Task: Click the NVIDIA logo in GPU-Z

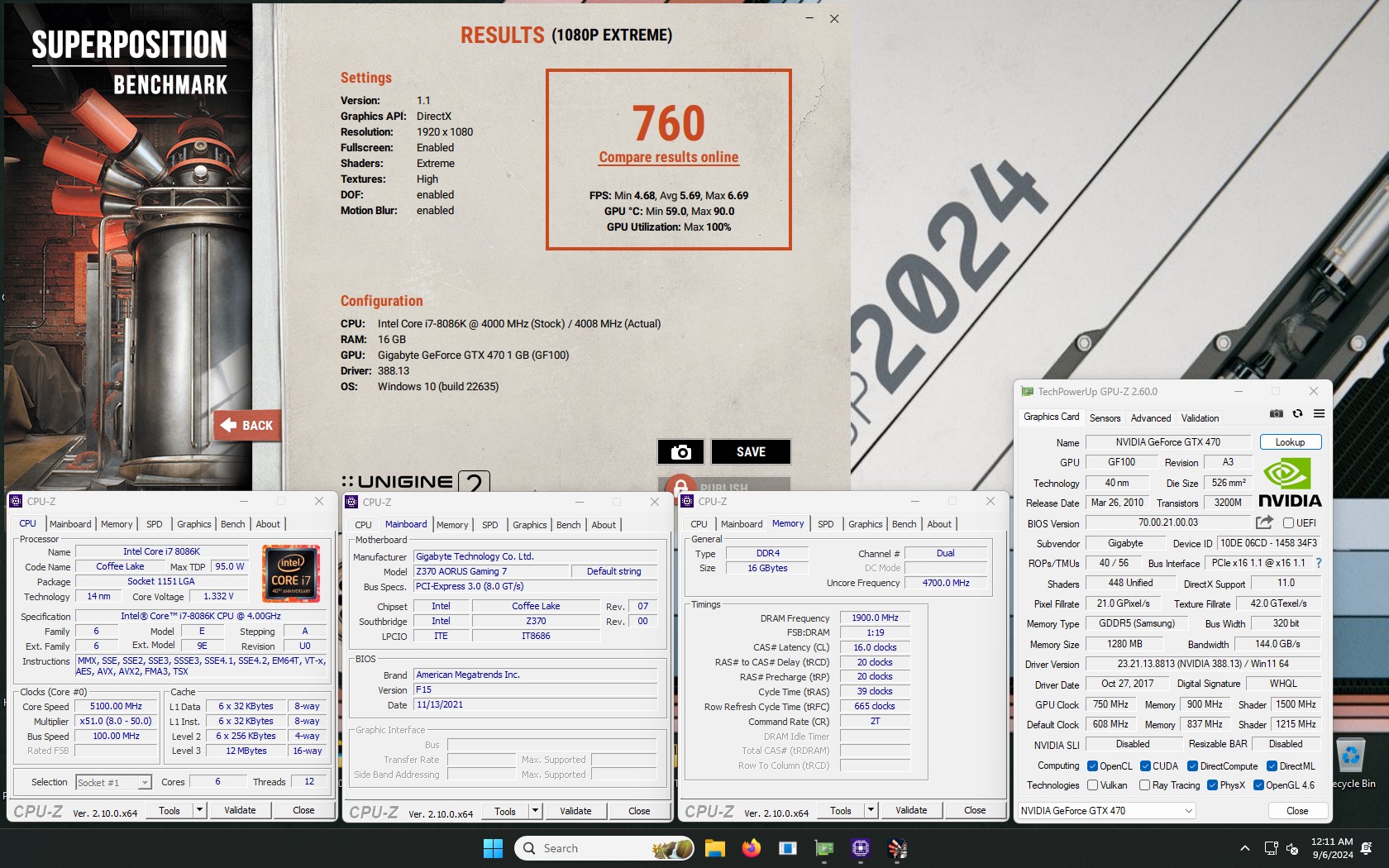Action: (1290, 482)
